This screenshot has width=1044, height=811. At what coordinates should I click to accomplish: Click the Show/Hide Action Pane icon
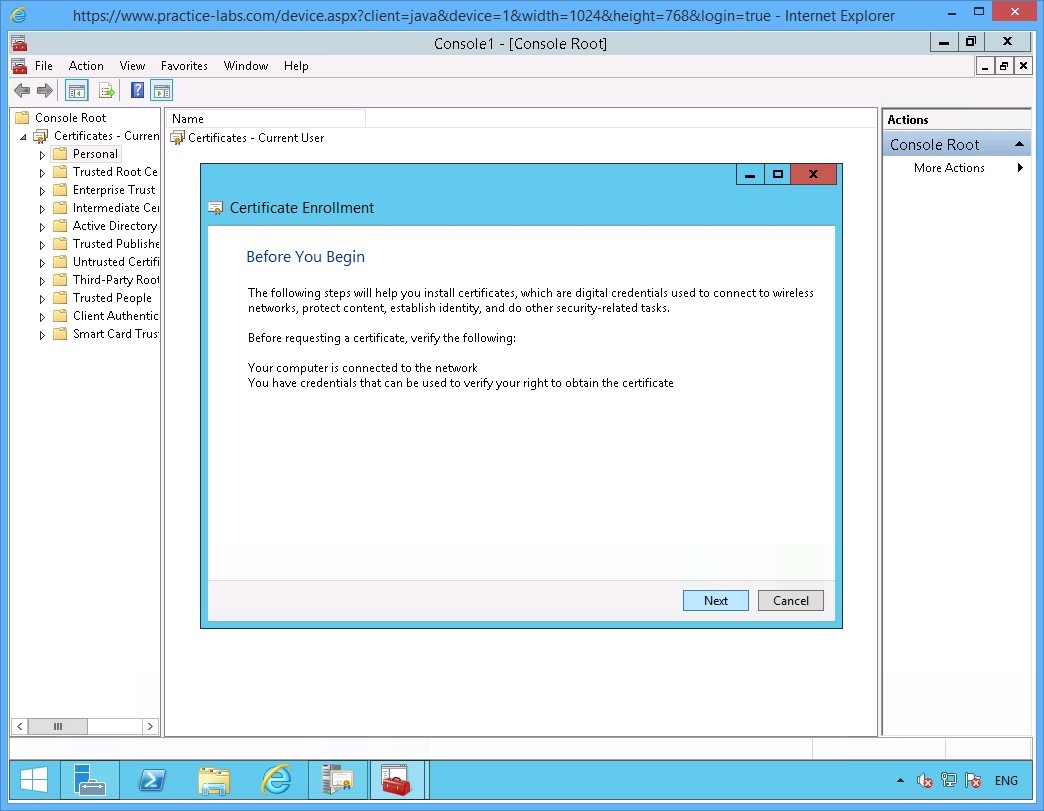tap(162, 90)
